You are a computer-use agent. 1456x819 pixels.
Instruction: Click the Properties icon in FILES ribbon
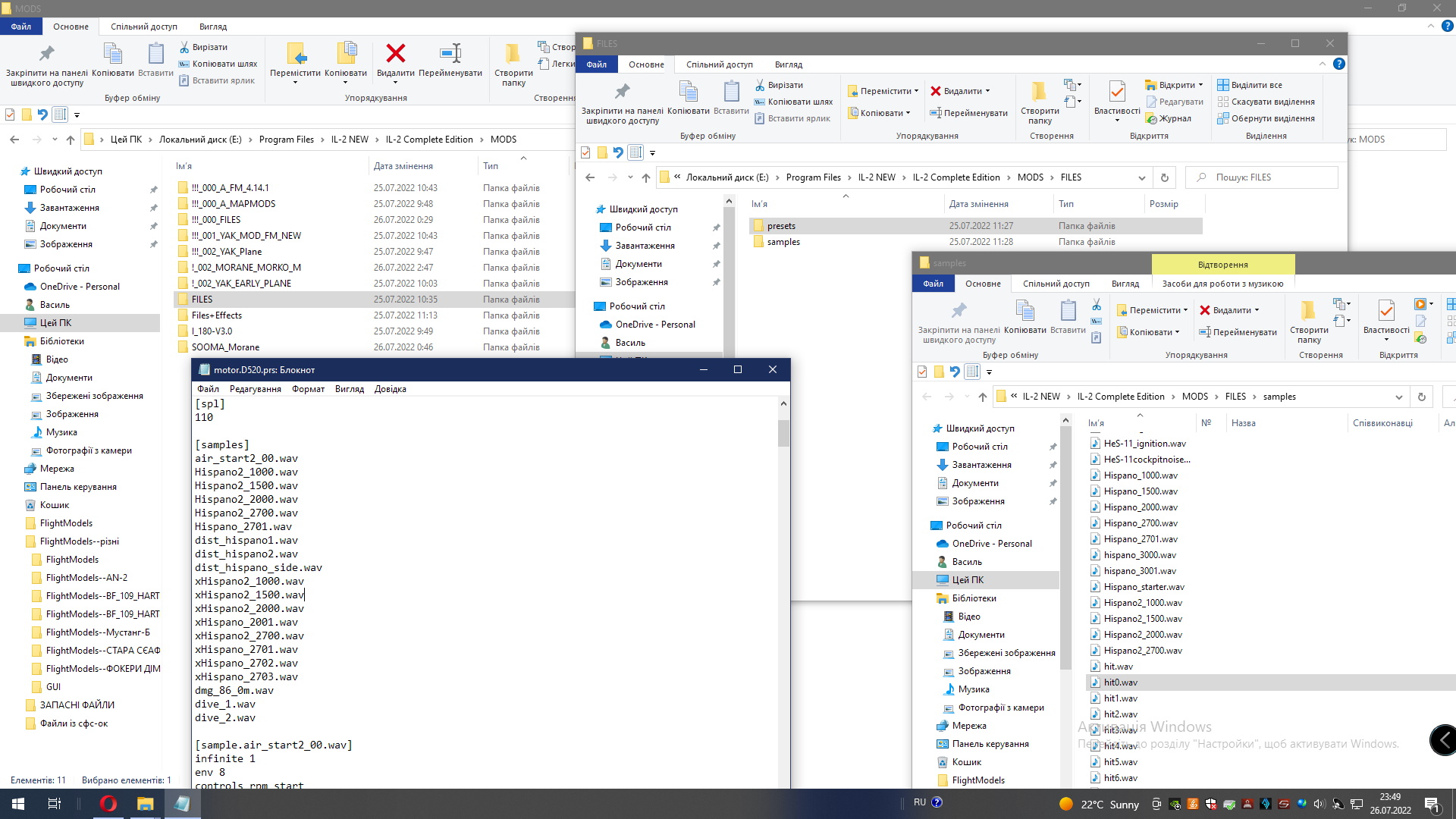1116,93
